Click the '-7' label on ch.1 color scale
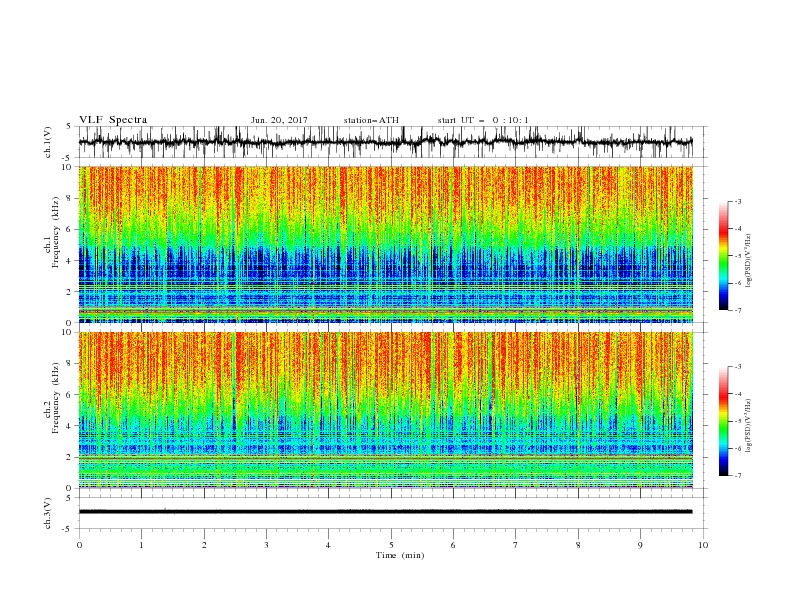 point(738,310)
